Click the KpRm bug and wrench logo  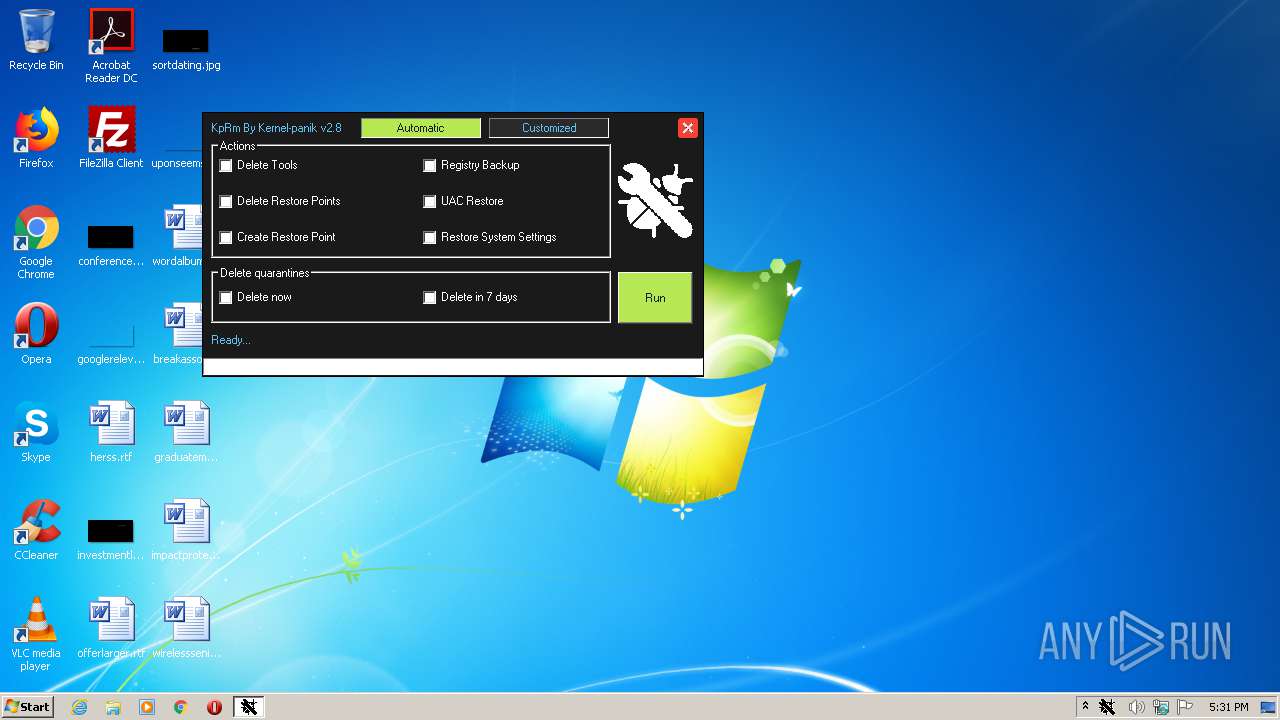tap(655, 200)
